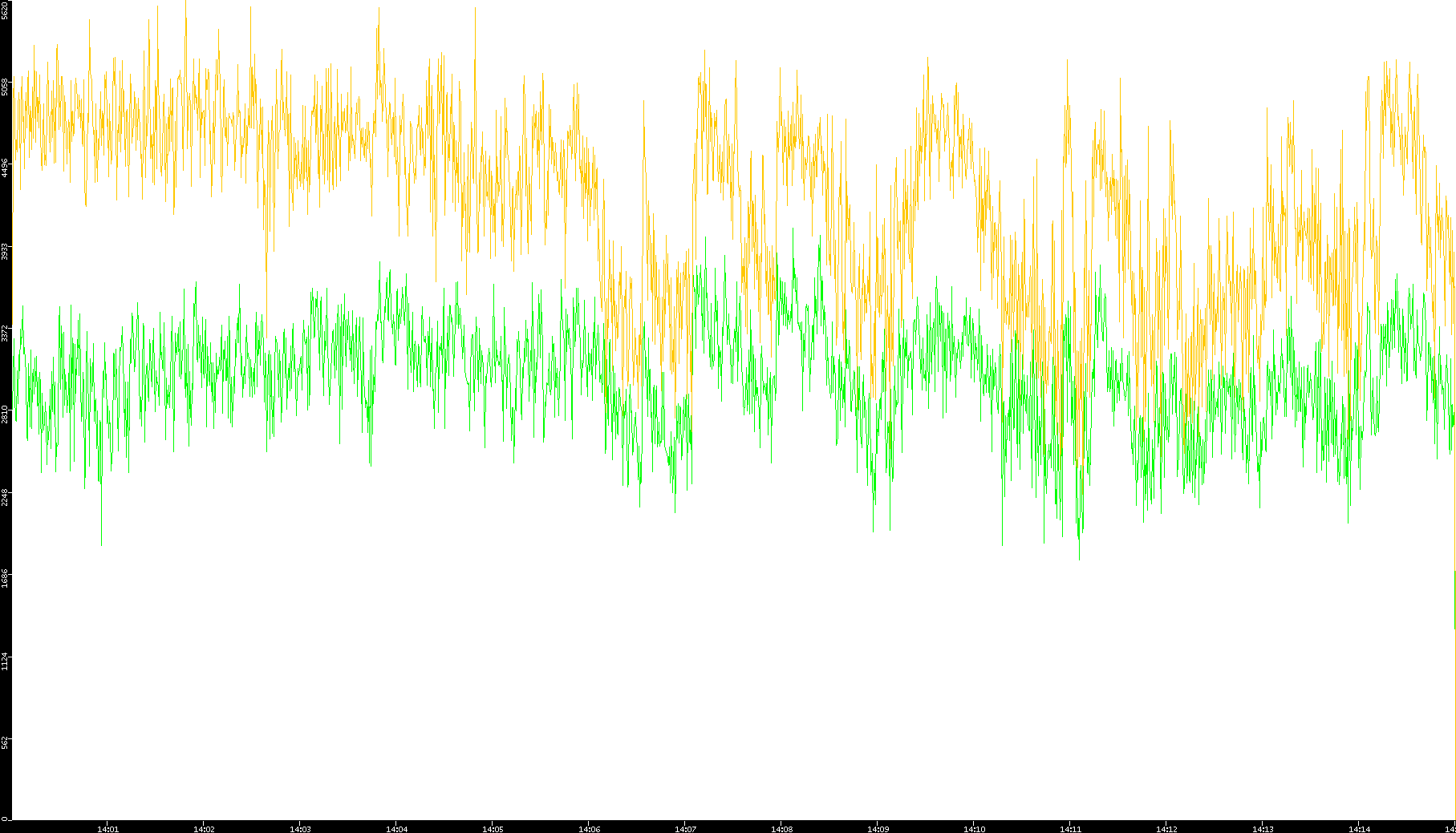Click the 14:09 time axis tick
Viewport: 1456px width, 833px height.
pyautogui.click(x=878, y=829)
